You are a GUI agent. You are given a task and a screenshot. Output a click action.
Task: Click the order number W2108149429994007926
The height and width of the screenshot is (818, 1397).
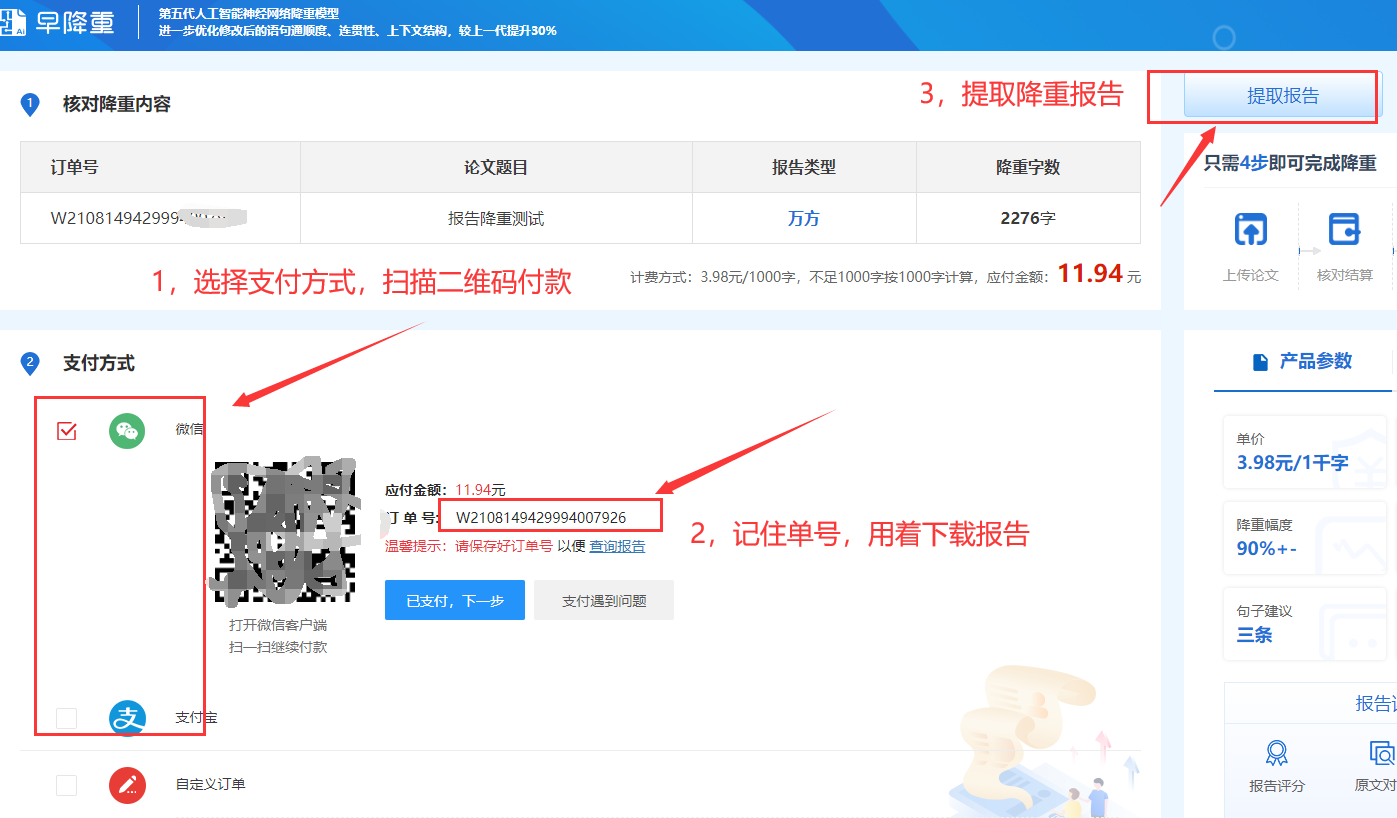(541, 517)
